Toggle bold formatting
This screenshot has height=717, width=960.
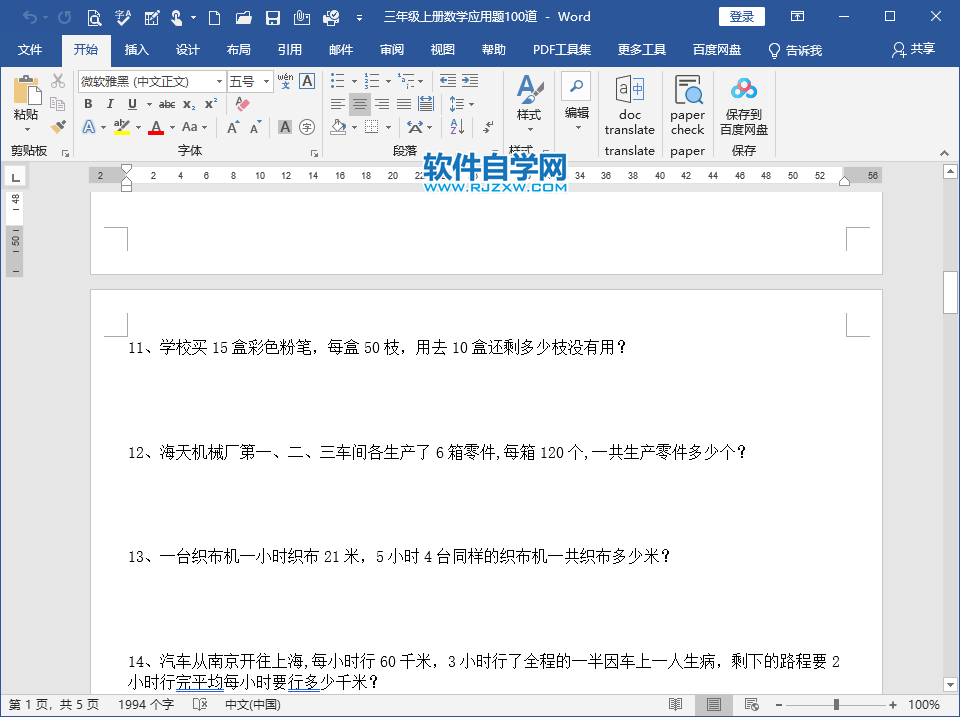pyautogui.click(x=87, y=104)
